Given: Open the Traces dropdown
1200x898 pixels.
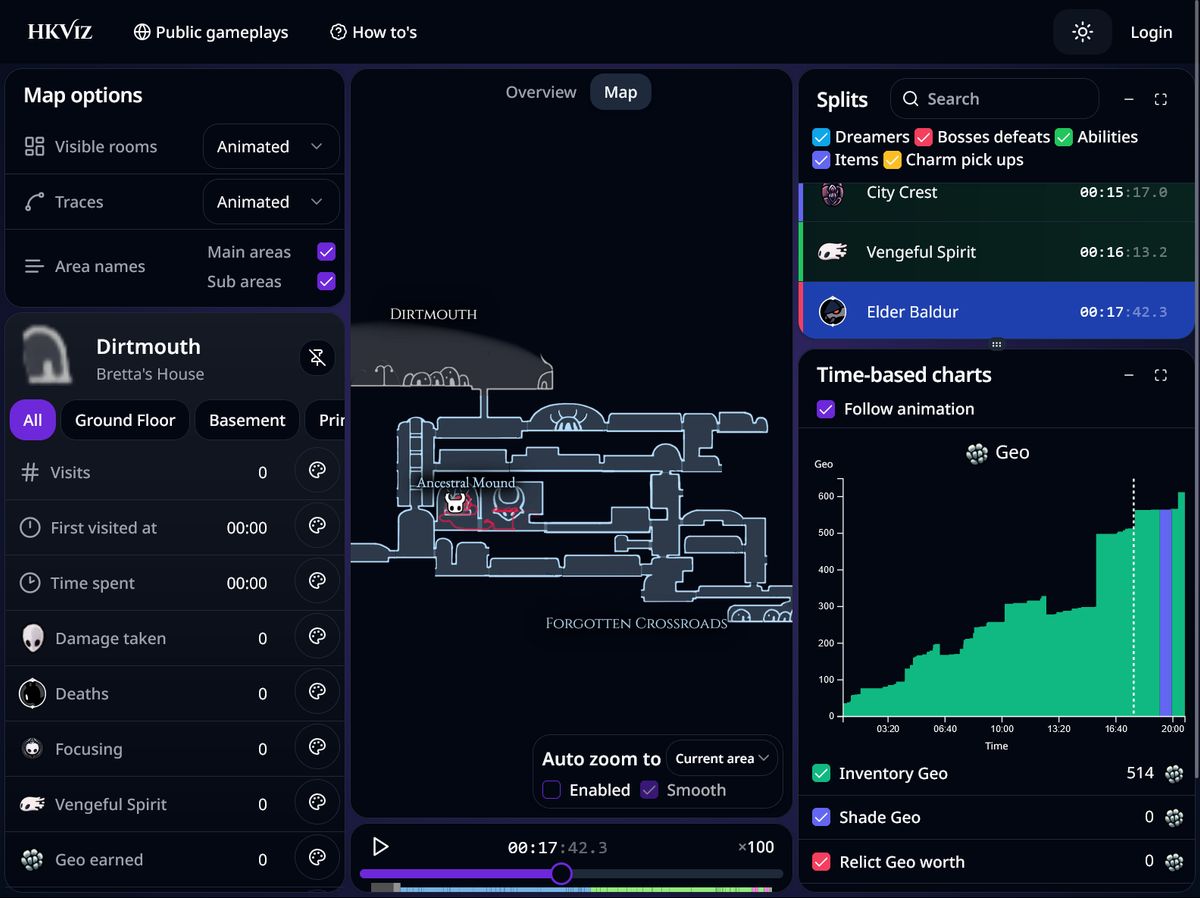Looking at the screenshot, I should 270,202.
